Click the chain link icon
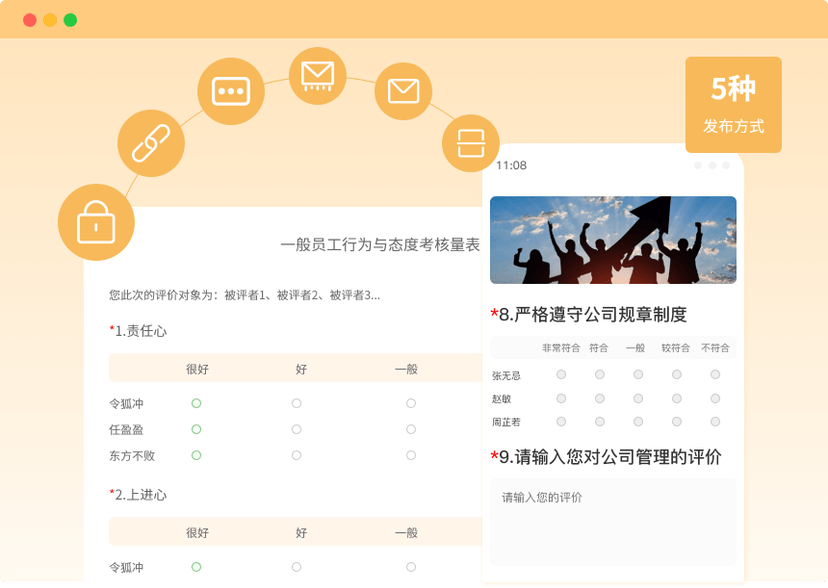The height and width of the screenshot is (588, 828). coord(151,142)
